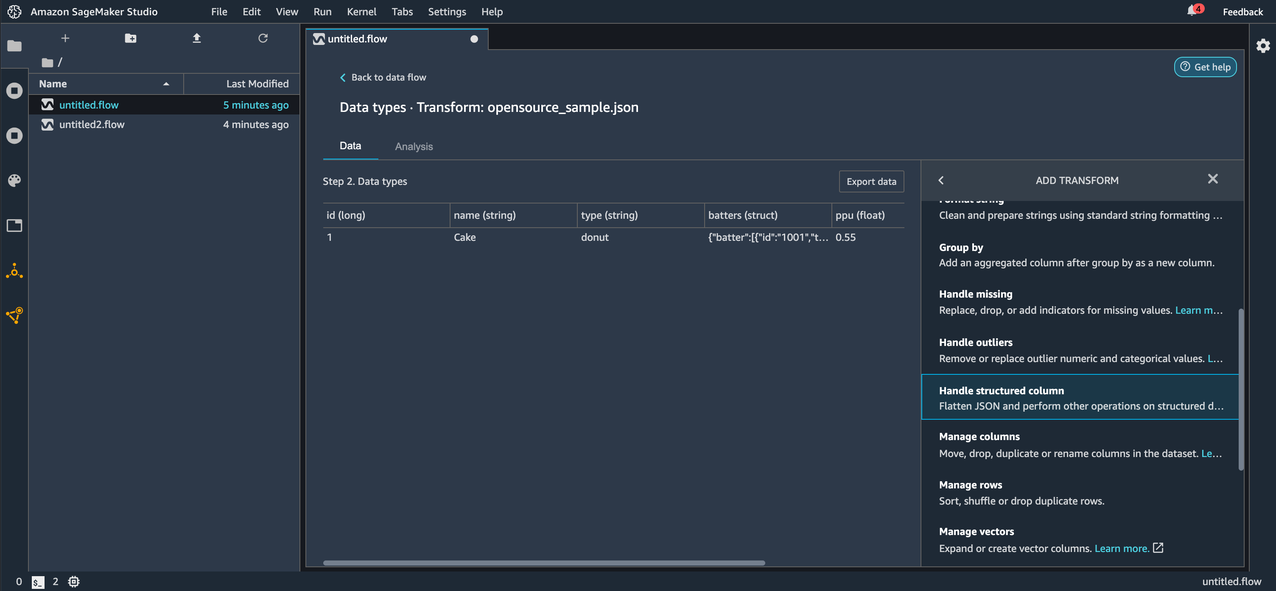Image resolution: width=1276 pixels, height=591 pixels.
Task: Select the untitled.flow document tab
Action: point(397,39)
